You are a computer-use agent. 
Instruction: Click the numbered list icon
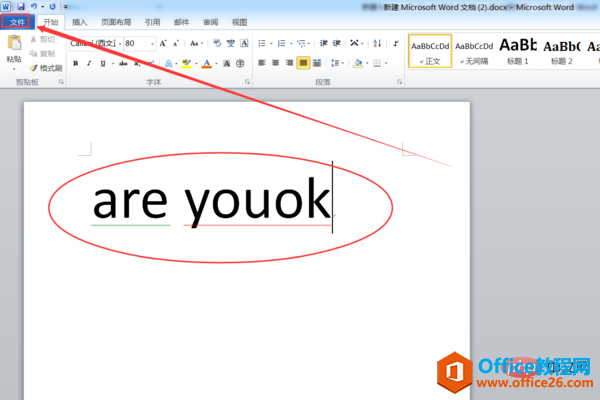282,43
